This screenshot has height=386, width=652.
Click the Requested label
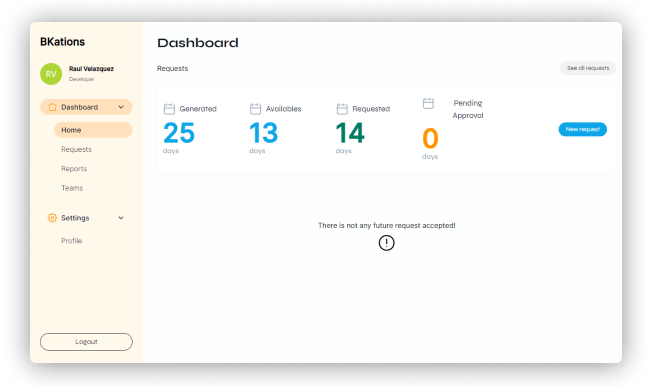pyautogui.click(x=371, y=109)
